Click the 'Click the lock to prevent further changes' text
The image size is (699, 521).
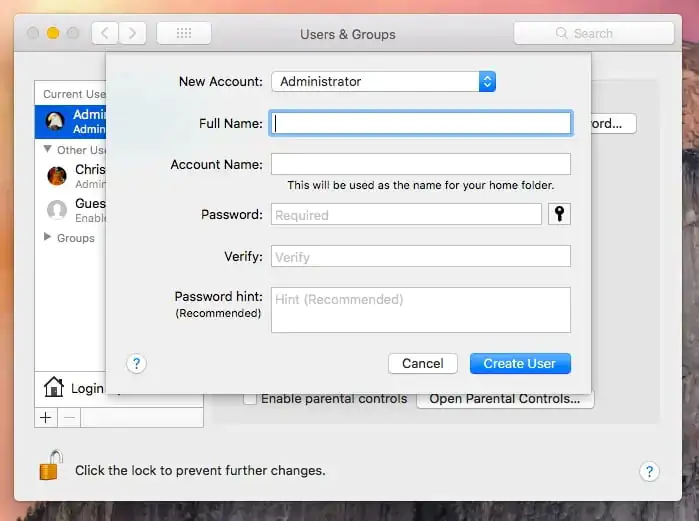pyautogui.click(x=200, y=471)
